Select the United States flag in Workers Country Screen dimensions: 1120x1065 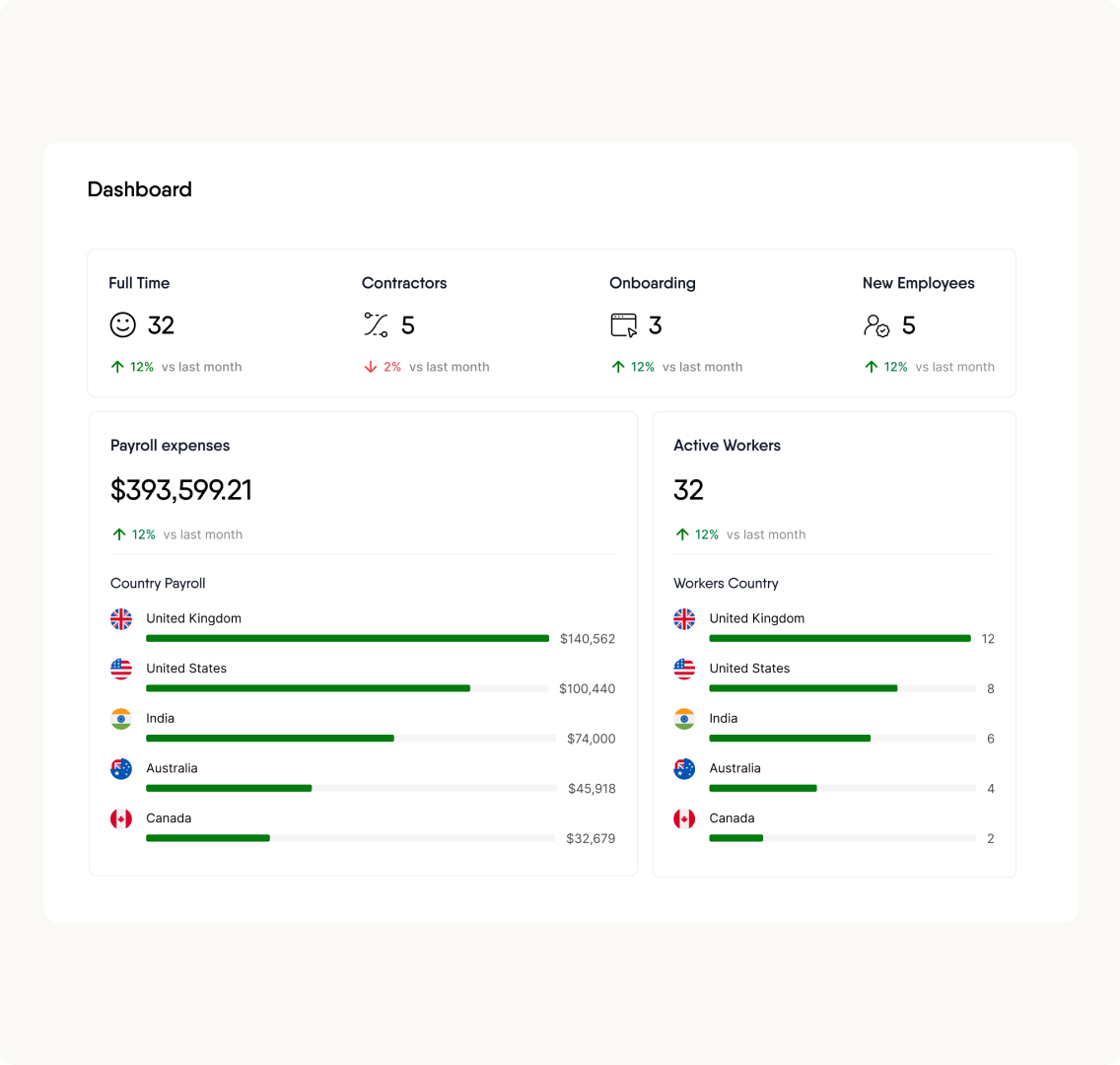pos(684,670)
